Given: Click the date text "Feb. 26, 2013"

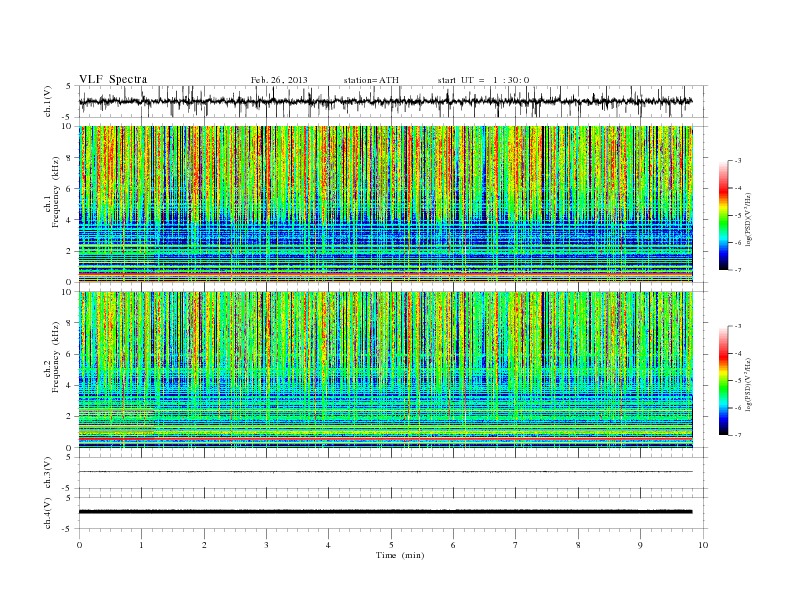Looking at the screenshot, I should click(279, 80).
